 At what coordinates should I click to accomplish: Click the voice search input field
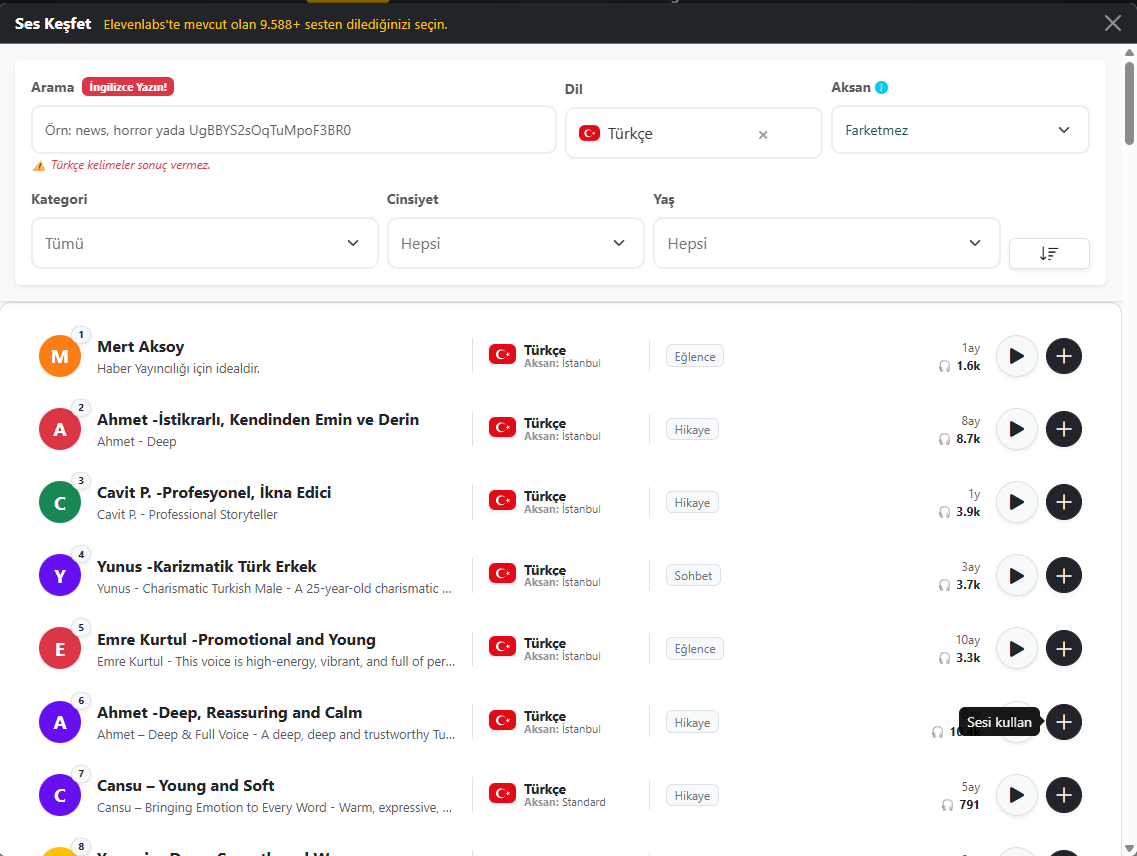coord(293,130)
